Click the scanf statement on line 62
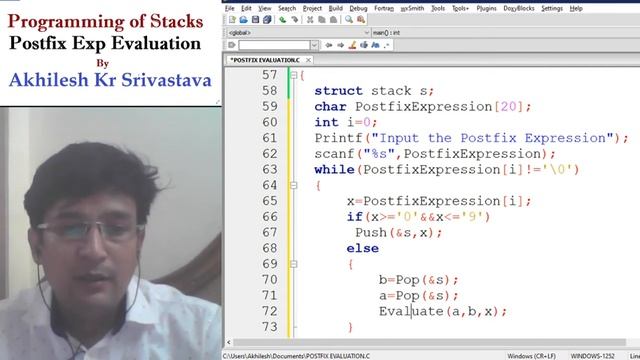Screen dimensions: 640x360 tap(435, 154)
